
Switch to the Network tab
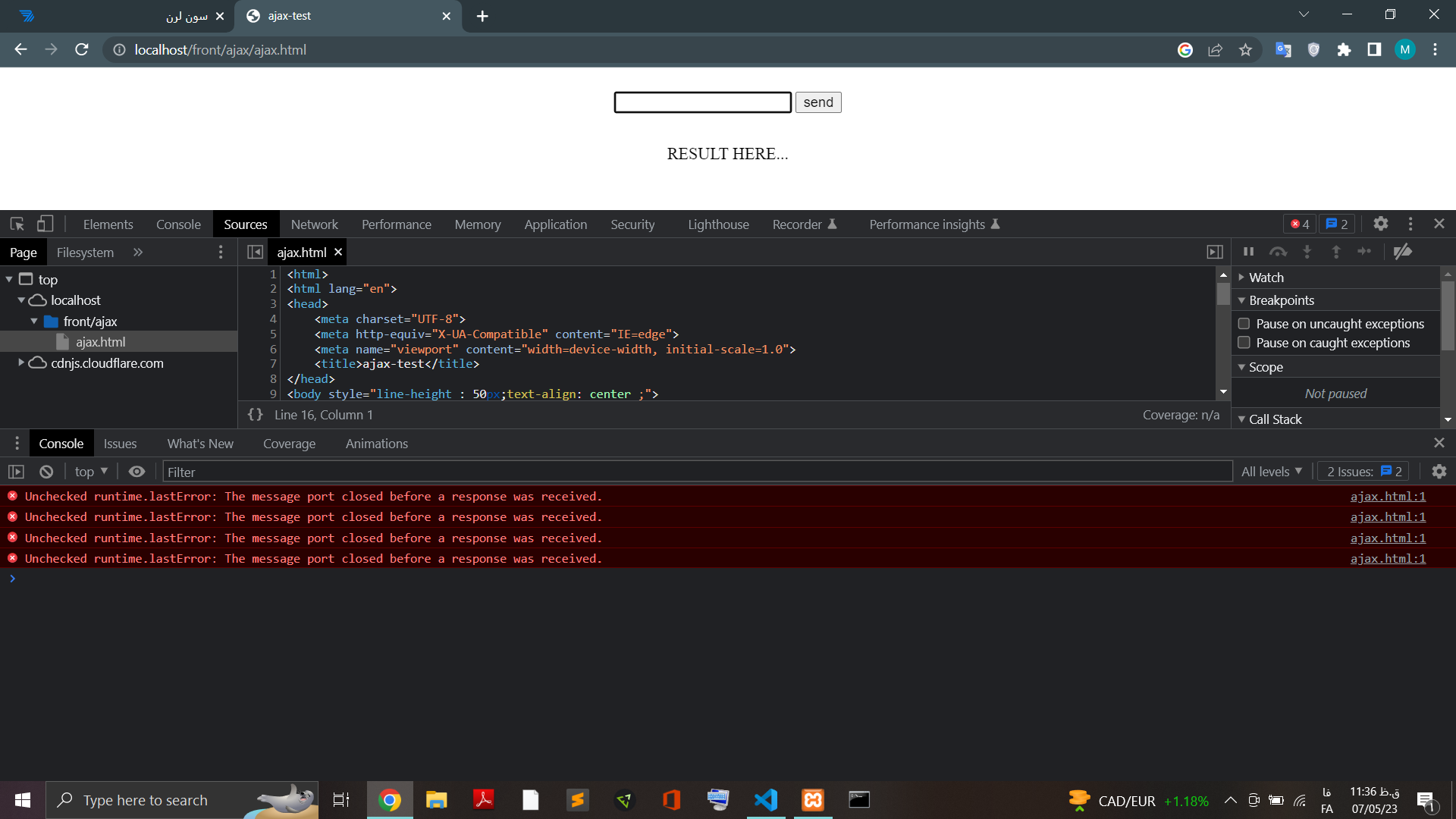tap(315, 224)
